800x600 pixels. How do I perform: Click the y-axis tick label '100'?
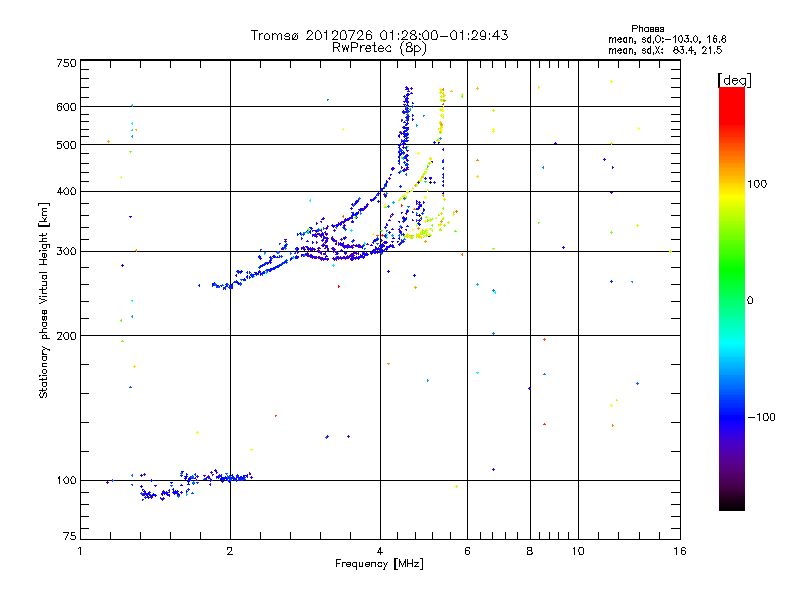(x=66, y=481)
